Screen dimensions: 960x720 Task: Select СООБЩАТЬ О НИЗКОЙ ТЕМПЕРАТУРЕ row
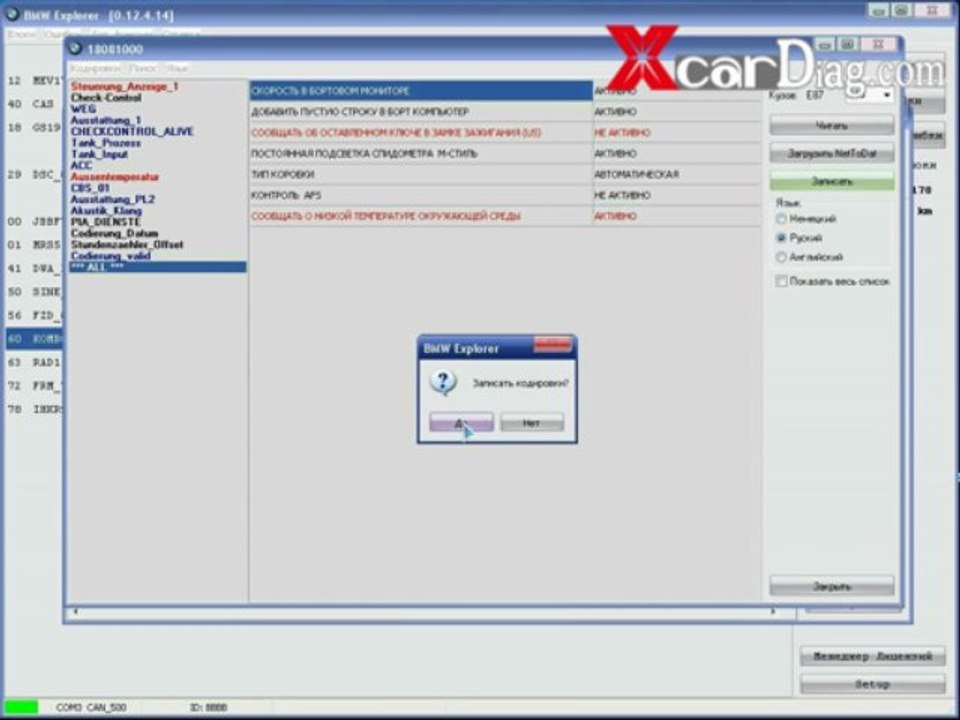[x=421, y=216]
